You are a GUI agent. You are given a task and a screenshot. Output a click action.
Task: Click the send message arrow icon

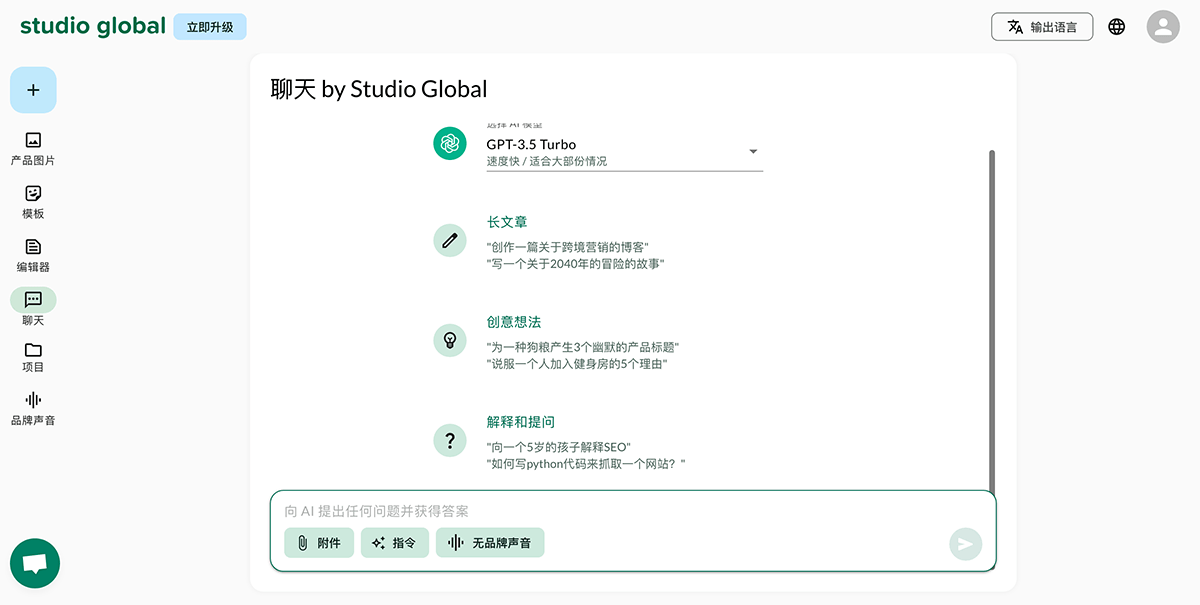964,544
